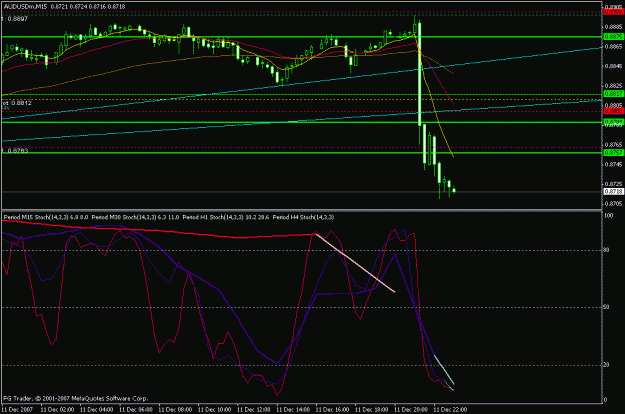Click the 0.8897 level label at top left
The width and height of the screenshot is (625, 414).
(15, 19)
